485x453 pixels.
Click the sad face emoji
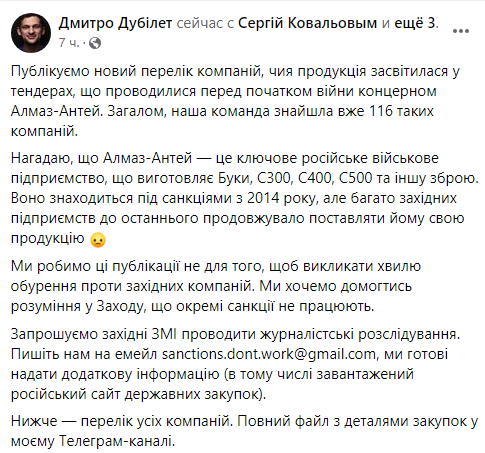[98, 240]
